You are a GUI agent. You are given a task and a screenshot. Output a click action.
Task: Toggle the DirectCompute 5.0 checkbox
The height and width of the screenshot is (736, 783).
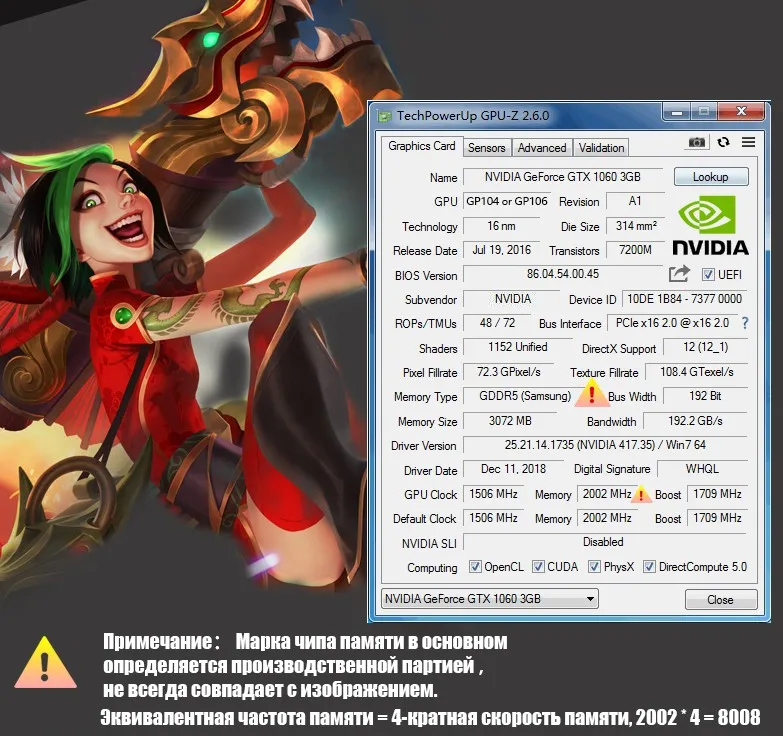649,567
